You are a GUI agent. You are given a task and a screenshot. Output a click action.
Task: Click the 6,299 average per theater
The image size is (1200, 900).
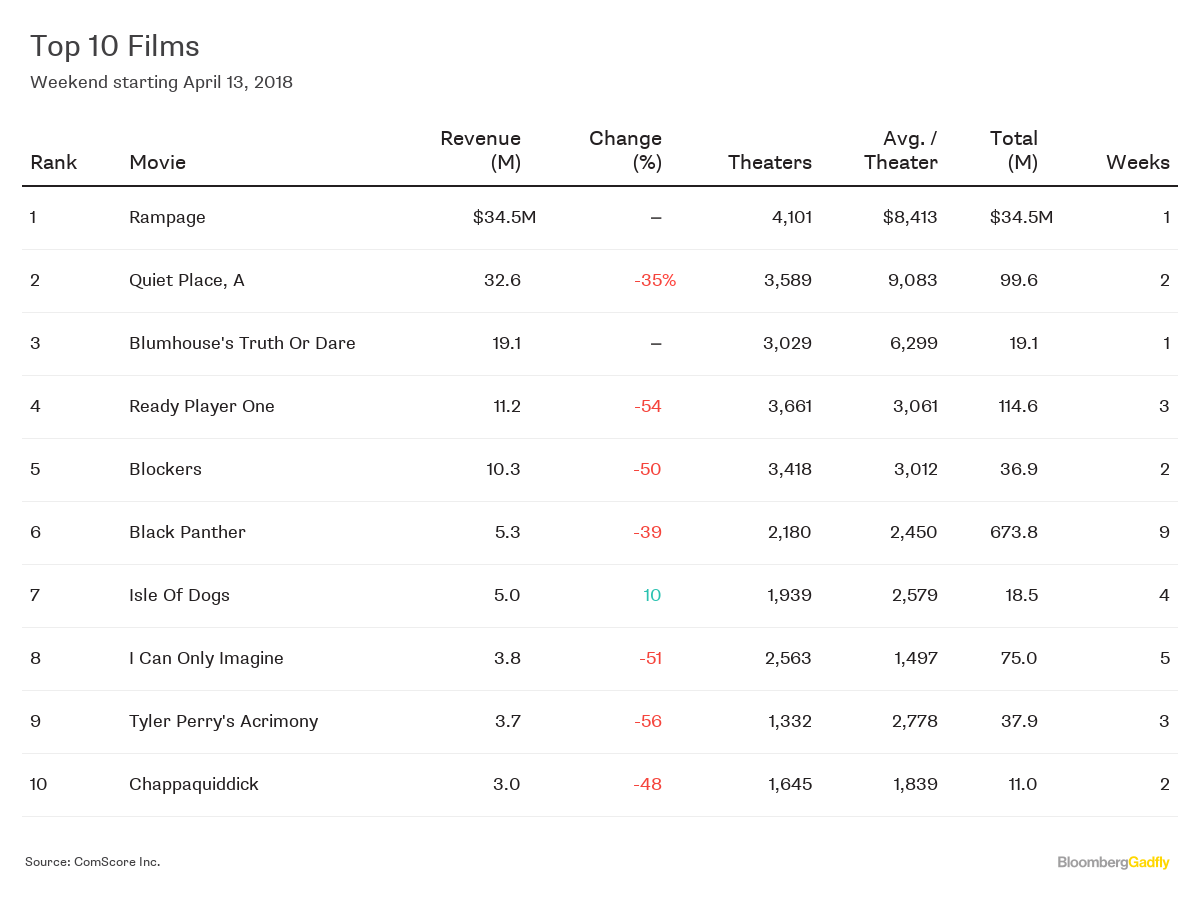click(x=914, y=343)
